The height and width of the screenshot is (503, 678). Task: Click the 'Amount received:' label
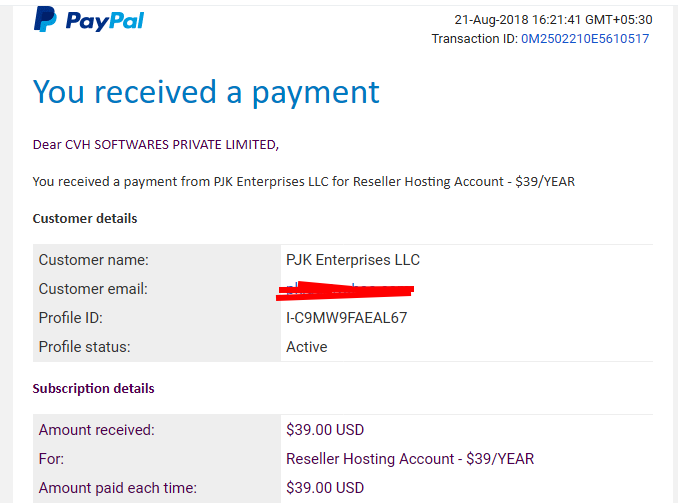pyautogui.click(x=96, y=430)
